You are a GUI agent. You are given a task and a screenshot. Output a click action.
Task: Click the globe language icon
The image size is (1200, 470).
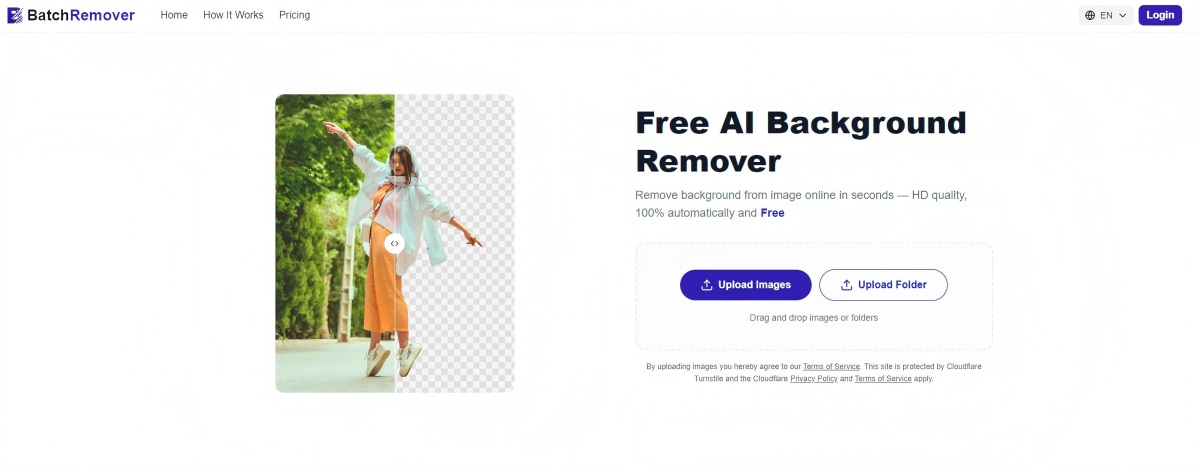[1090, 15]
